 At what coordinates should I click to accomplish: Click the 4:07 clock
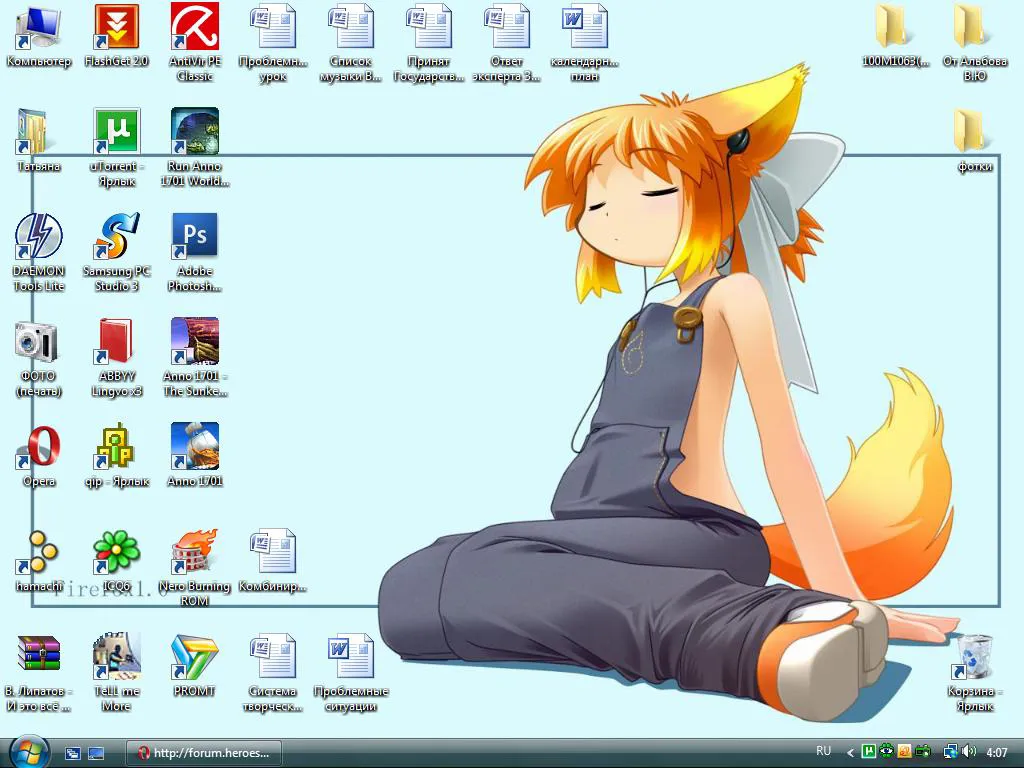coord(997,753)
